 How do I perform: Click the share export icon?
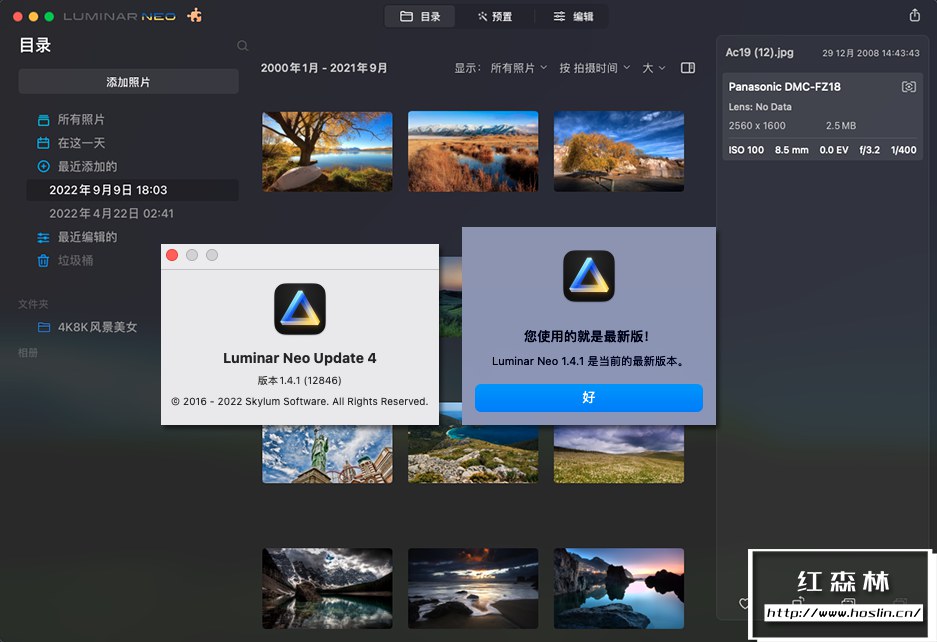[x=914, y=16]
